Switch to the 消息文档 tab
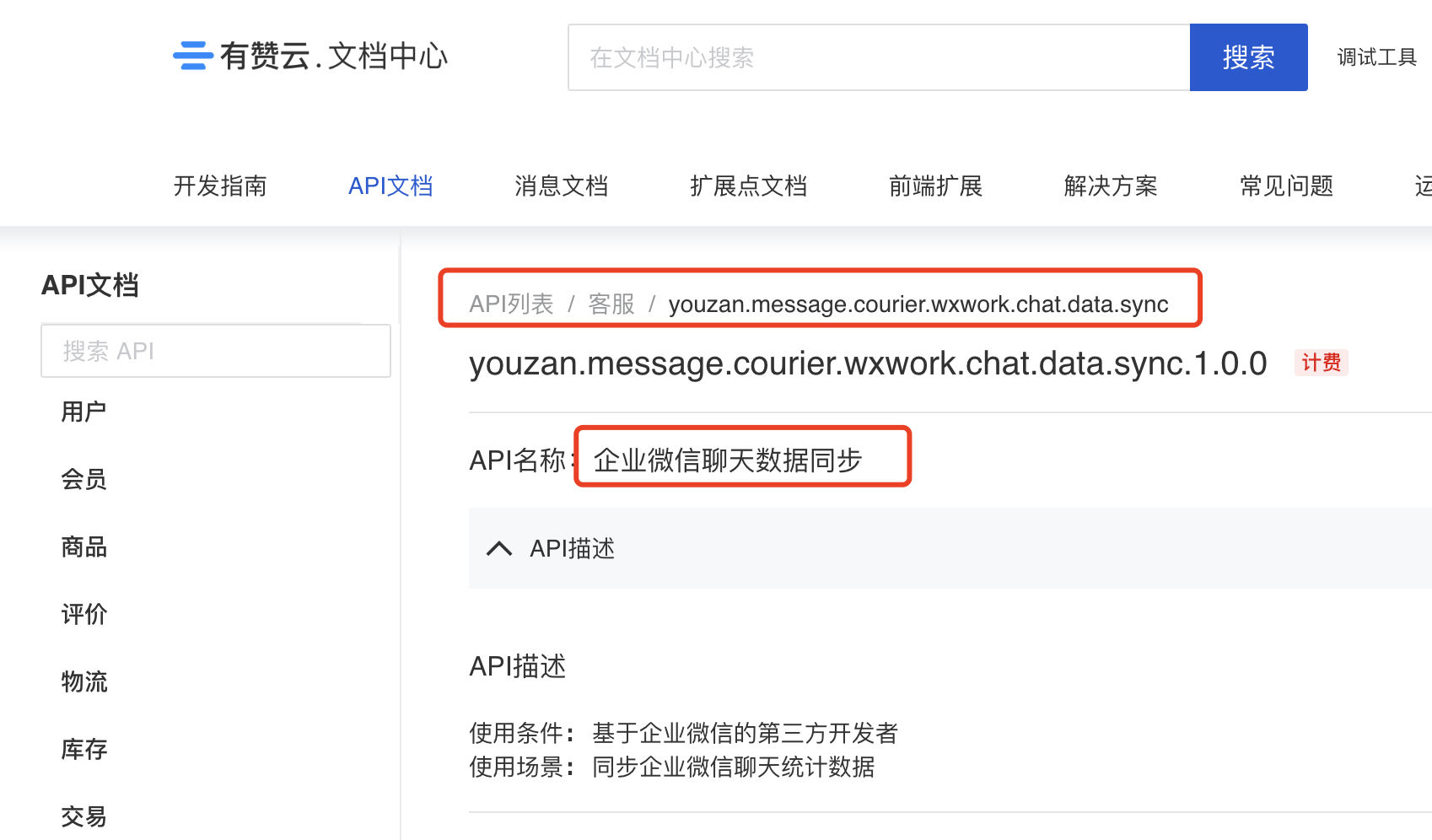The image size is (1432, 840). (561, 186)
